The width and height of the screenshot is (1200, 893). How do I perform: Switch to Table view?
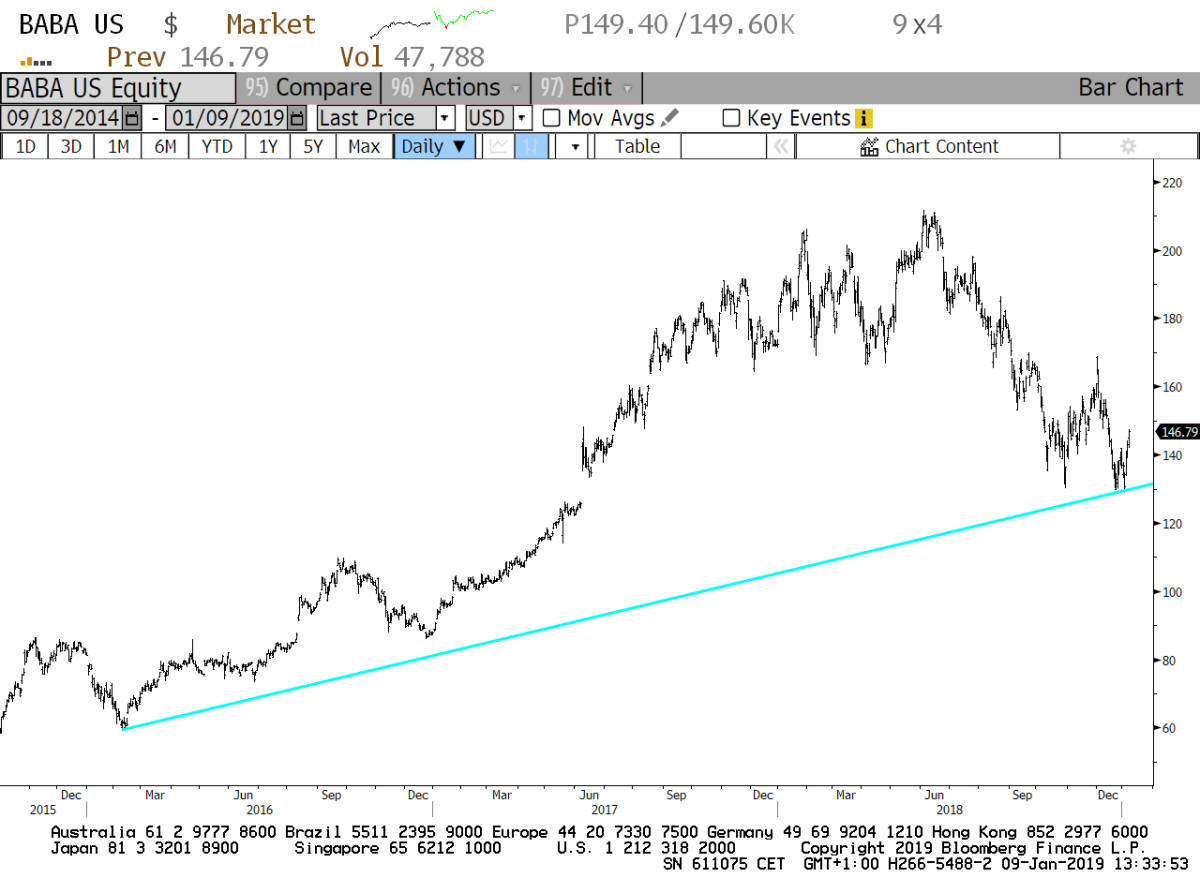(x=637, y=146)
